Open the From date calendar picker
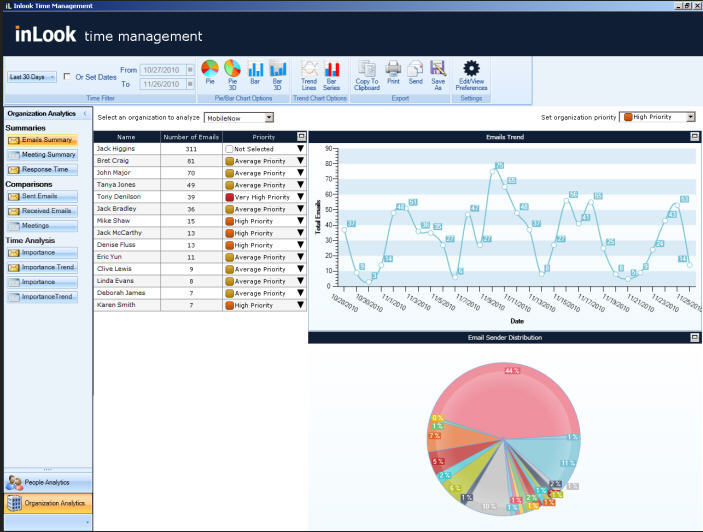Image resolution: width=703 pixels, height=532 pixels. tap(190, 70)
